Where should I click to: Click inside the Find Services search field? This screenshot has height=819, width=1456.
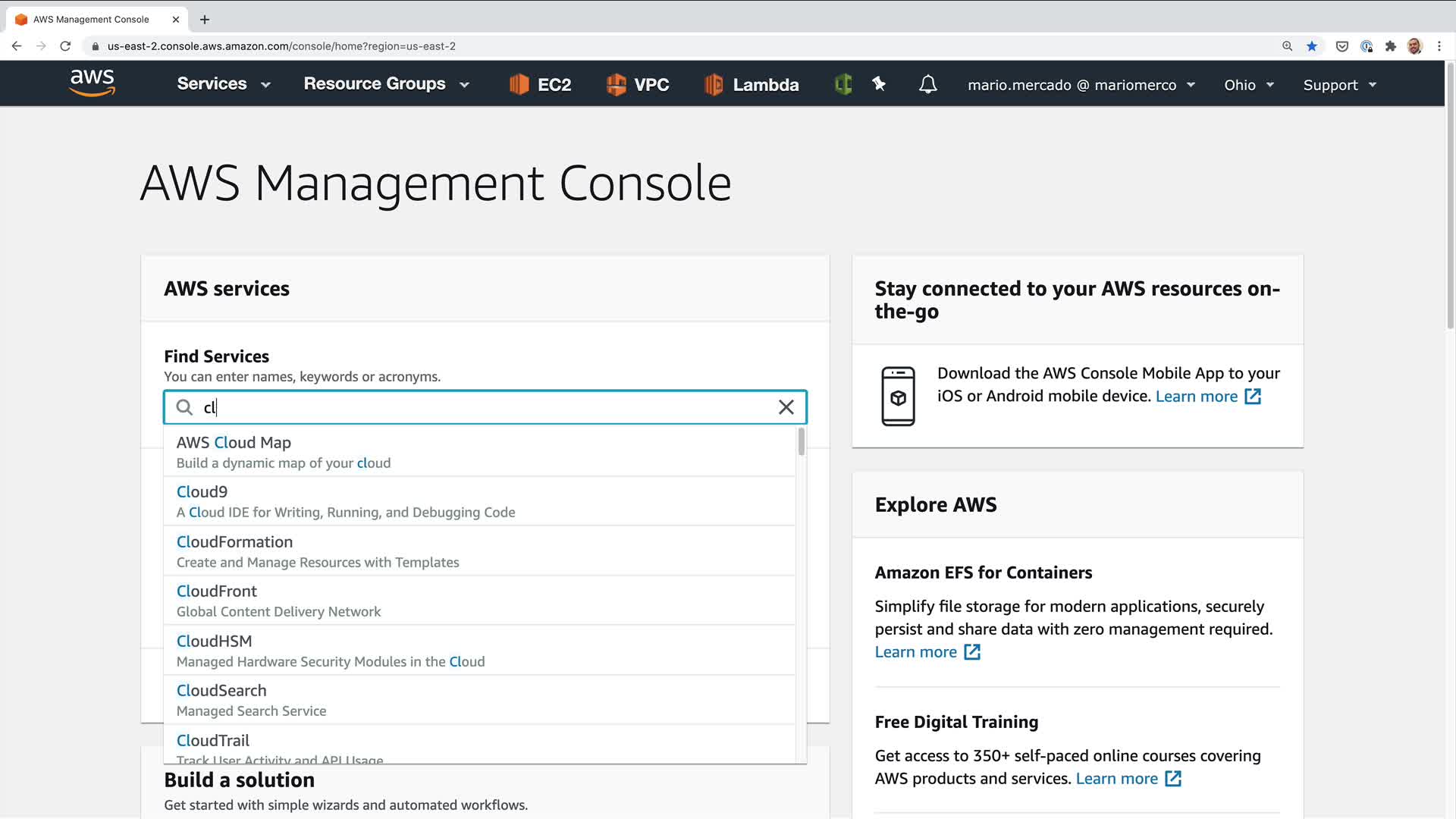click(x=485, y=407)
